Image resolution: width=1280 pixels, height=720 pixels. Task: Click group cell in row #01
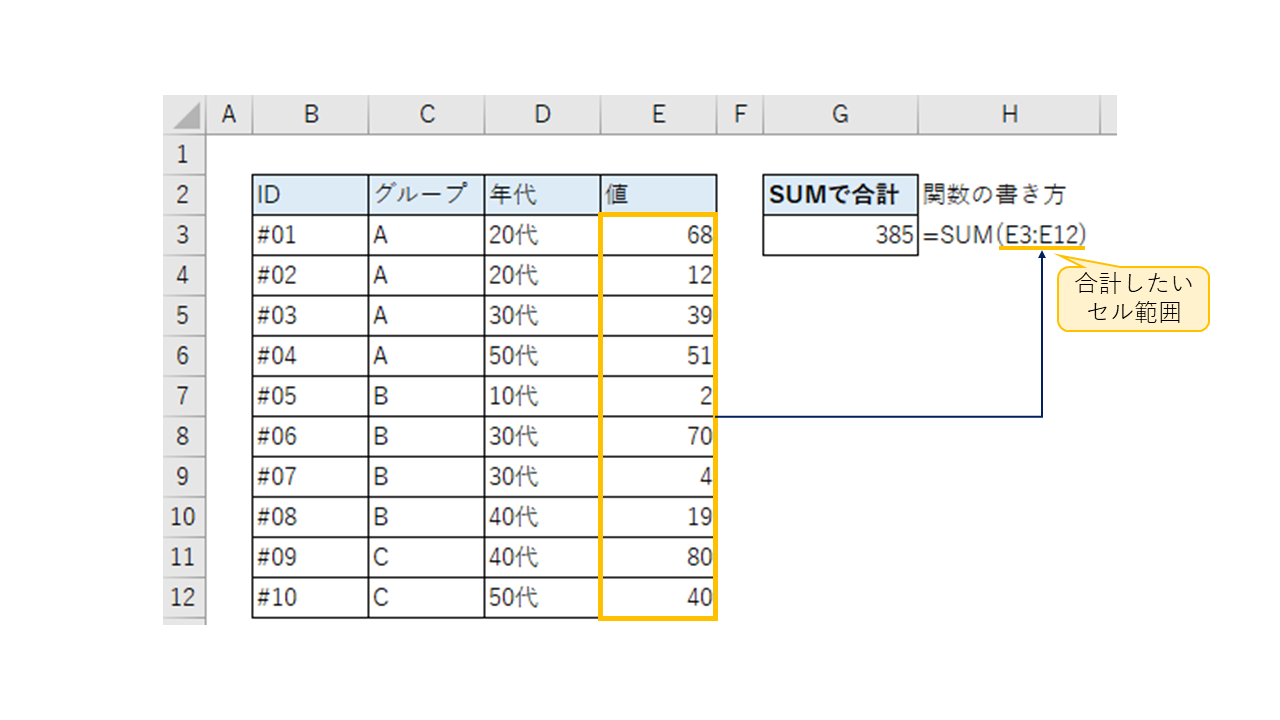pos(427,235)
